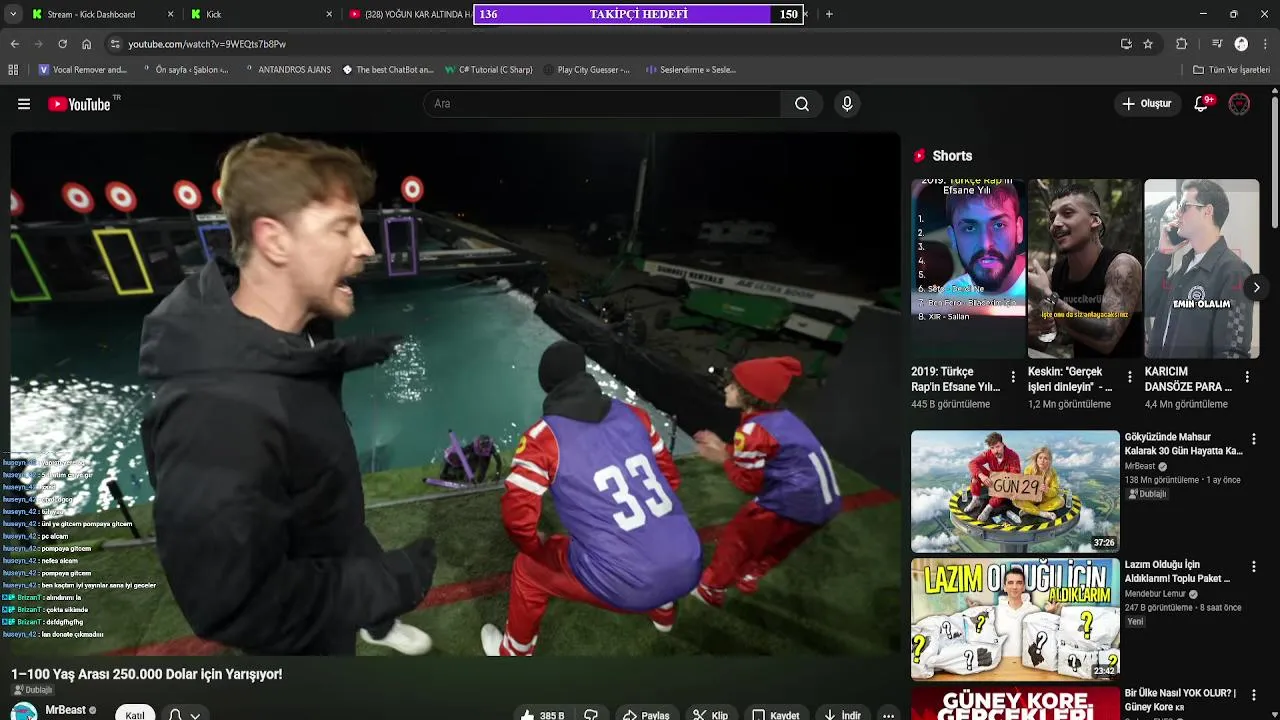Screen dimensions: 1280x720
Task: Open YouTube notifications bell
Action: point(1202,104)
